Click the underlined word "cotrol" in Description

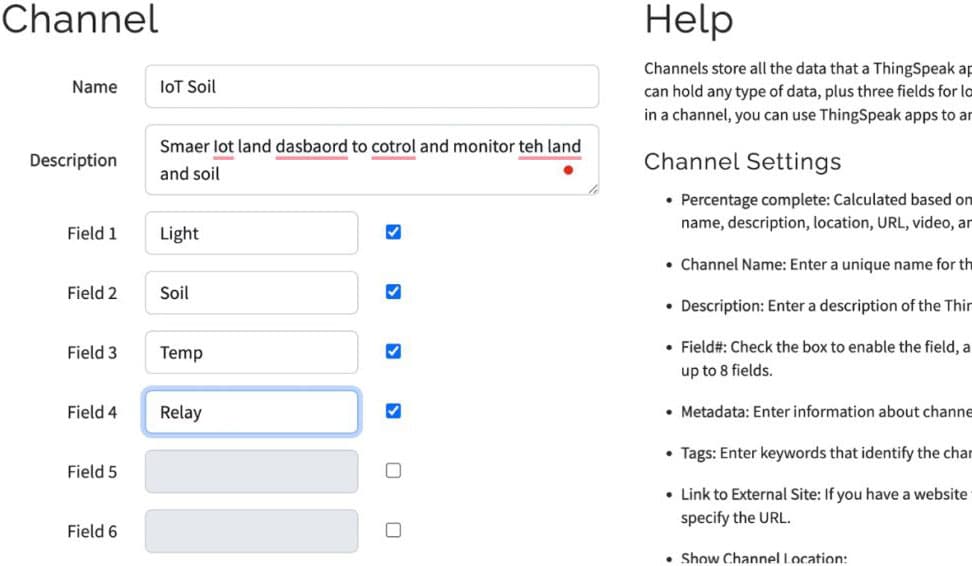393,147
